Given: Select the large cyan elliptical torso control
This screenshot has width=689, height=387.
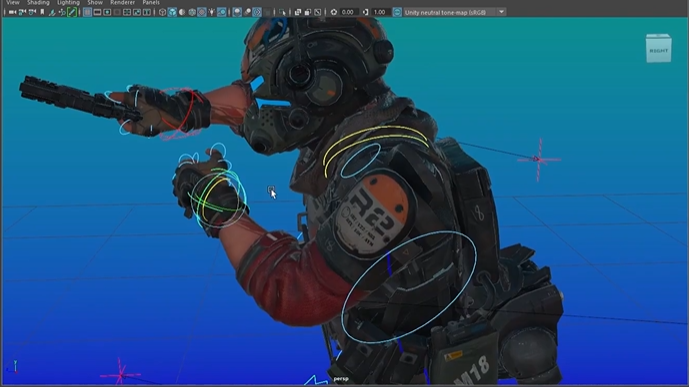Looking at the screenshot, I should coord(409,286).
